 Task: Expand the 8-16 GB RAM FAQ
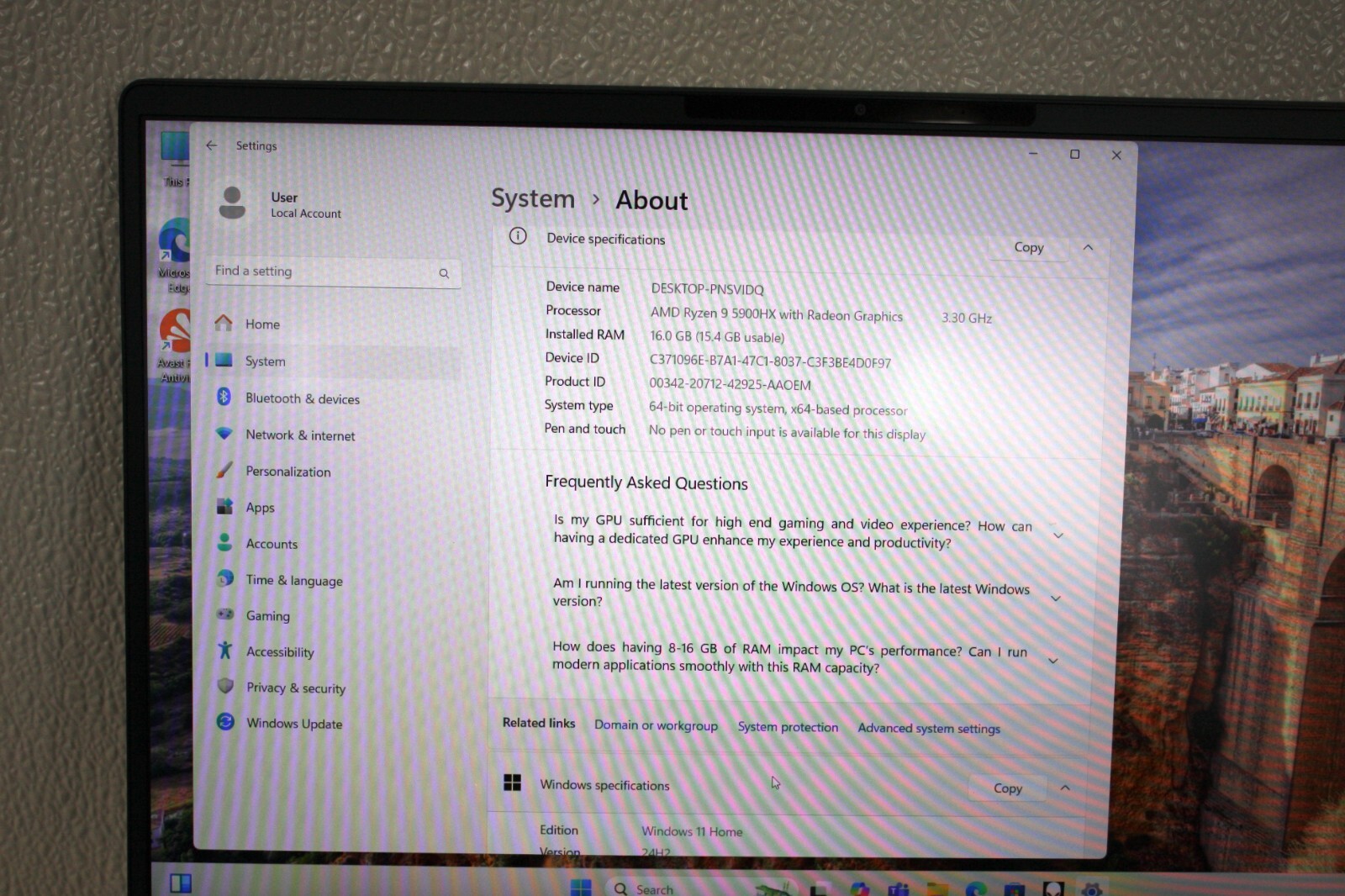click(1052, 661)
